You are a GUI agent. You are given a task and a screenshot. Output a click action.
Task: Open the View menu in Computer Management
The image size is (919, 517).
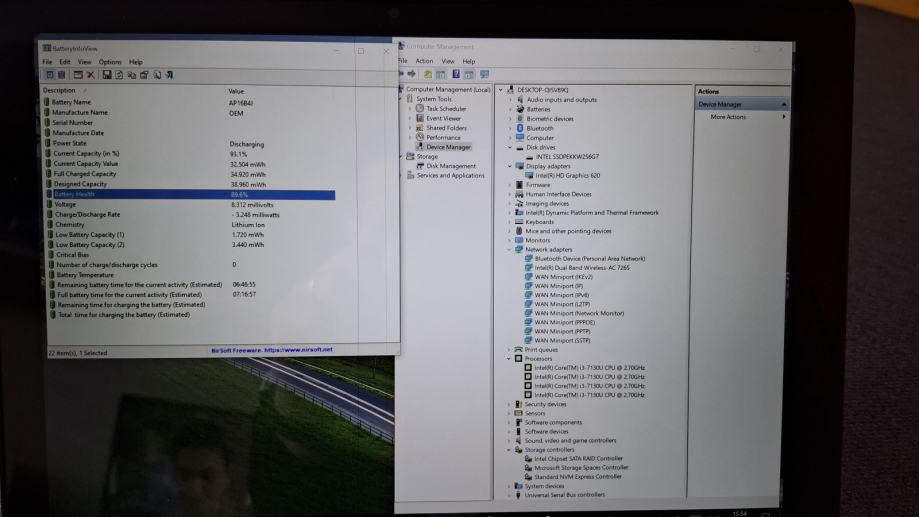pyautogui.click(x=448, y=61)
